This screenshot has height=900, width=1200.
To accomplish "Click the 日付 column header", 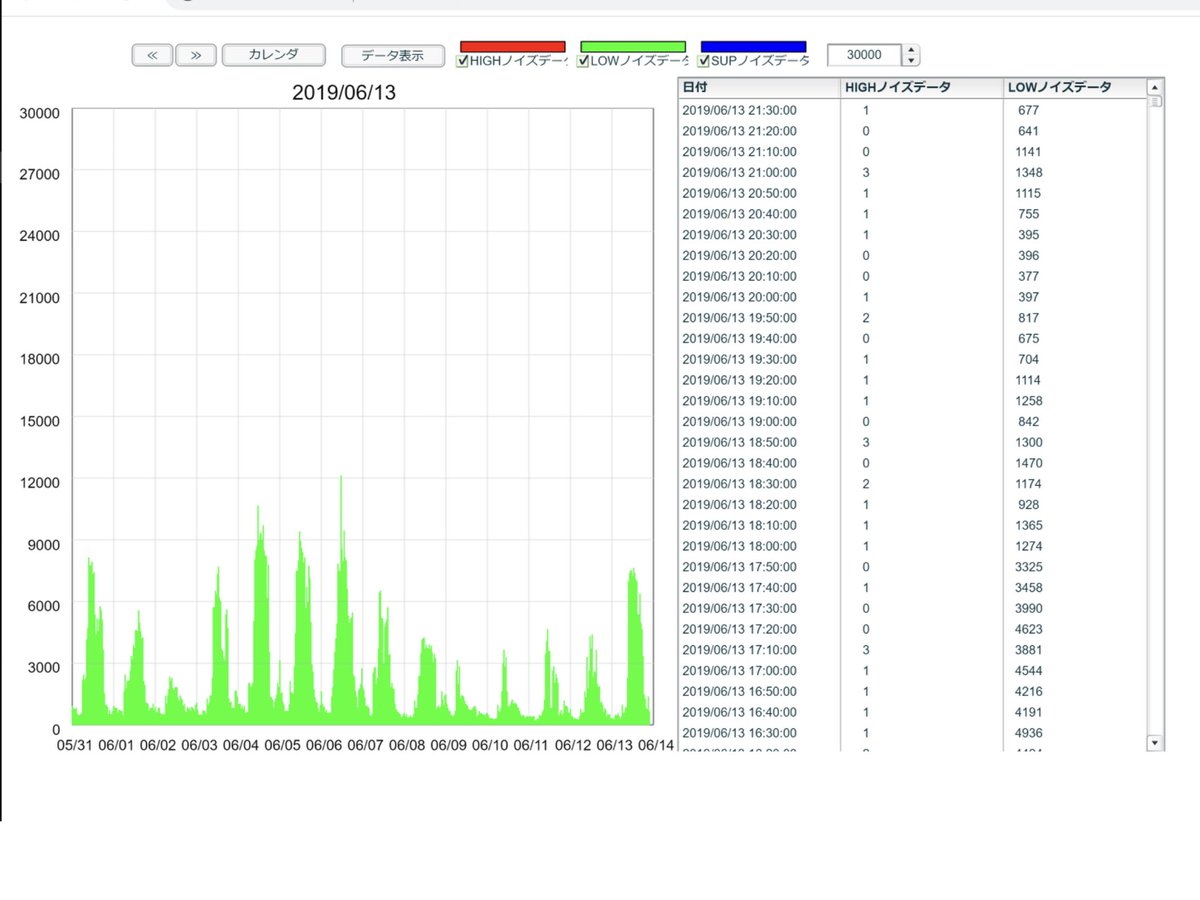I will [760, 87].
